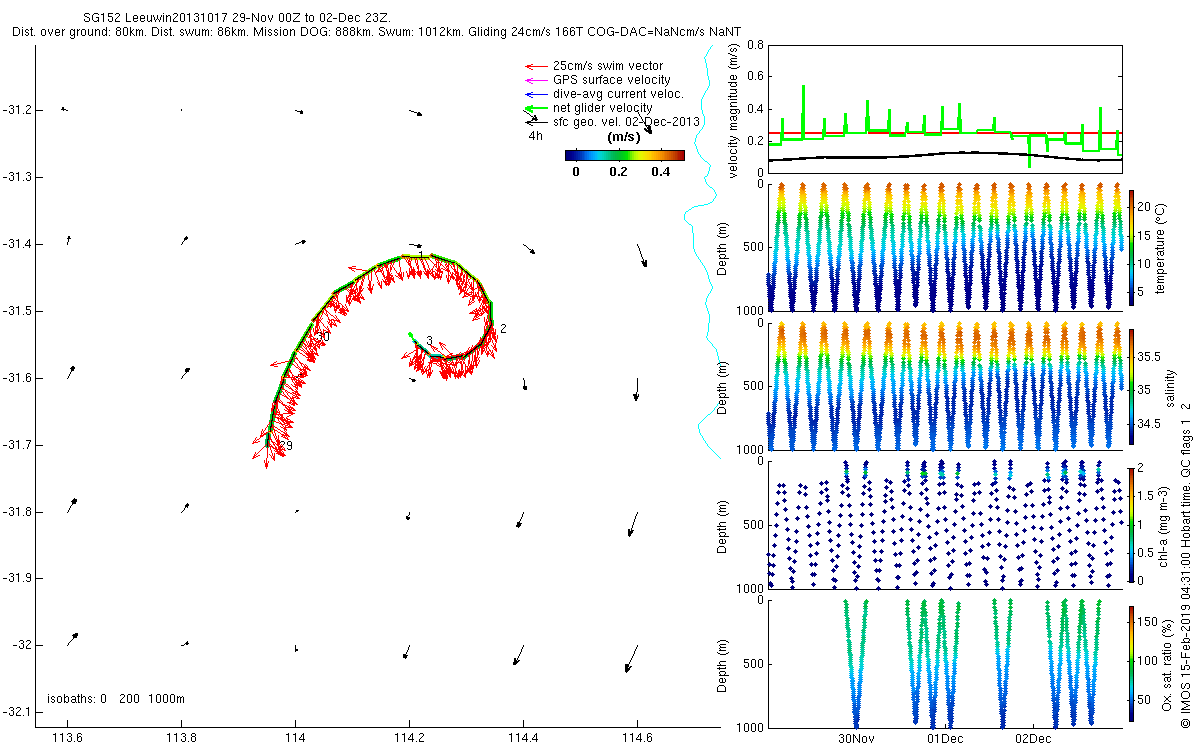1200x750 pixels.
Task: Click longitude tick label 113.8
Action: point(181,737)
